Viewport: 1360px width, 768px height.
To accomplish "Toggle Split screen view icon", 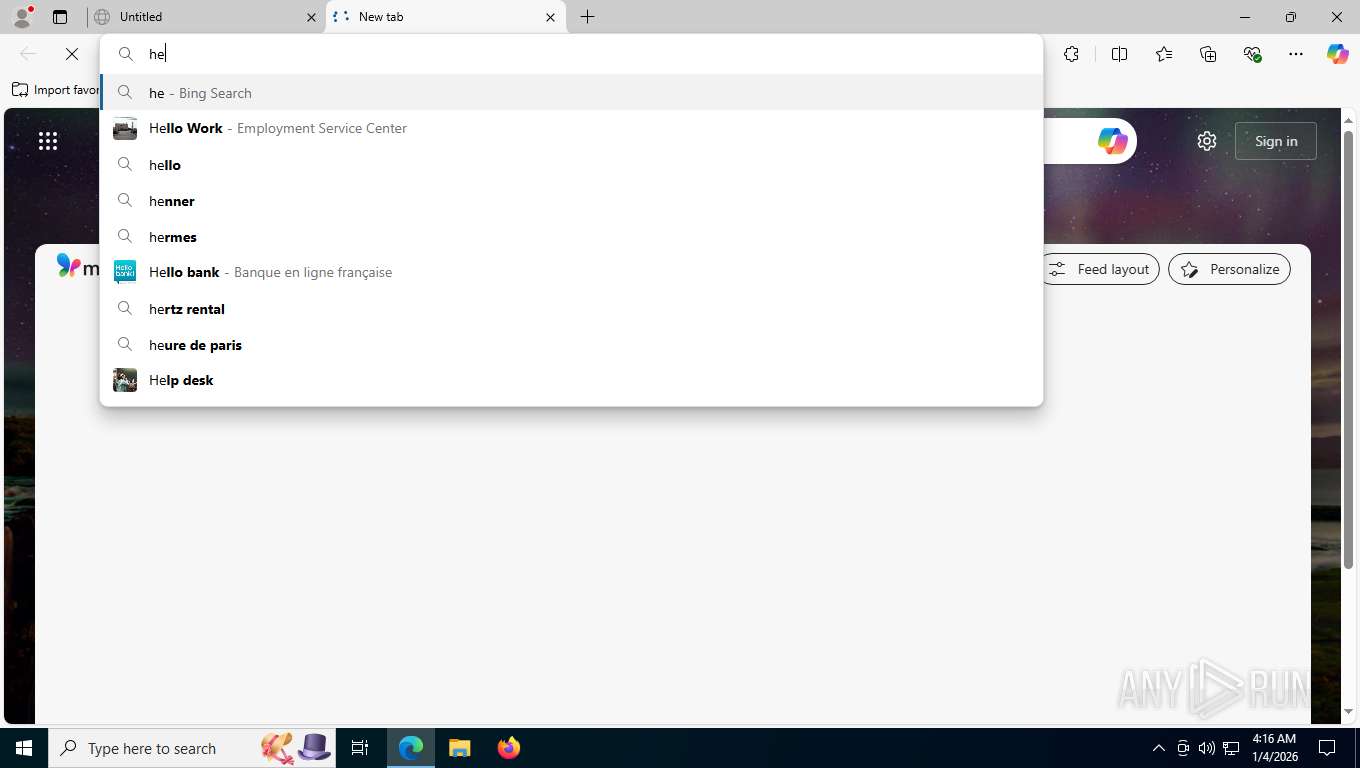I will [1119, 54].
